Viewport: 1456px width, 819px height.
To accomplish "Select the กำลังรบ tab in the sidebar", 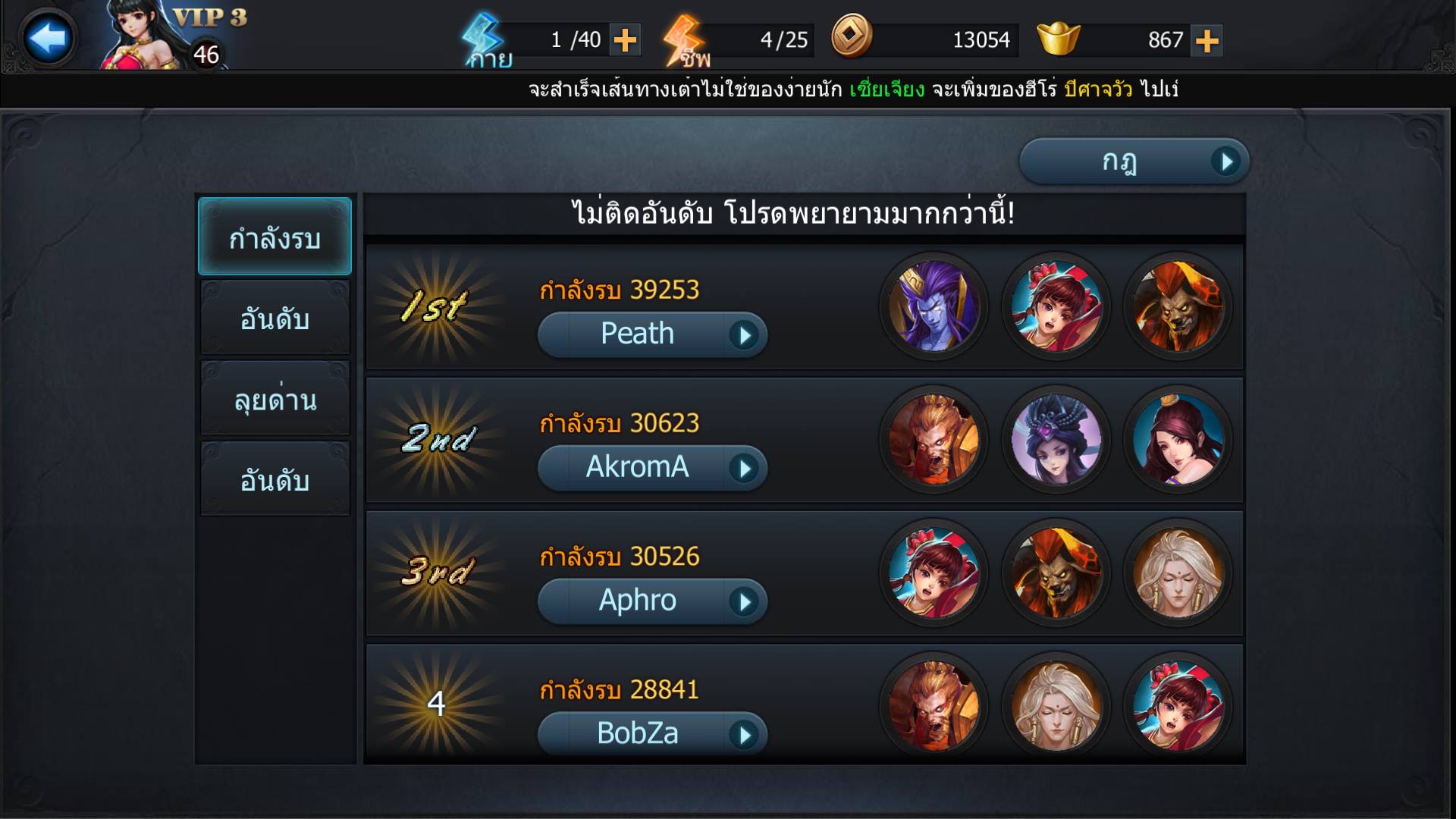I will [x=275, y=237].
